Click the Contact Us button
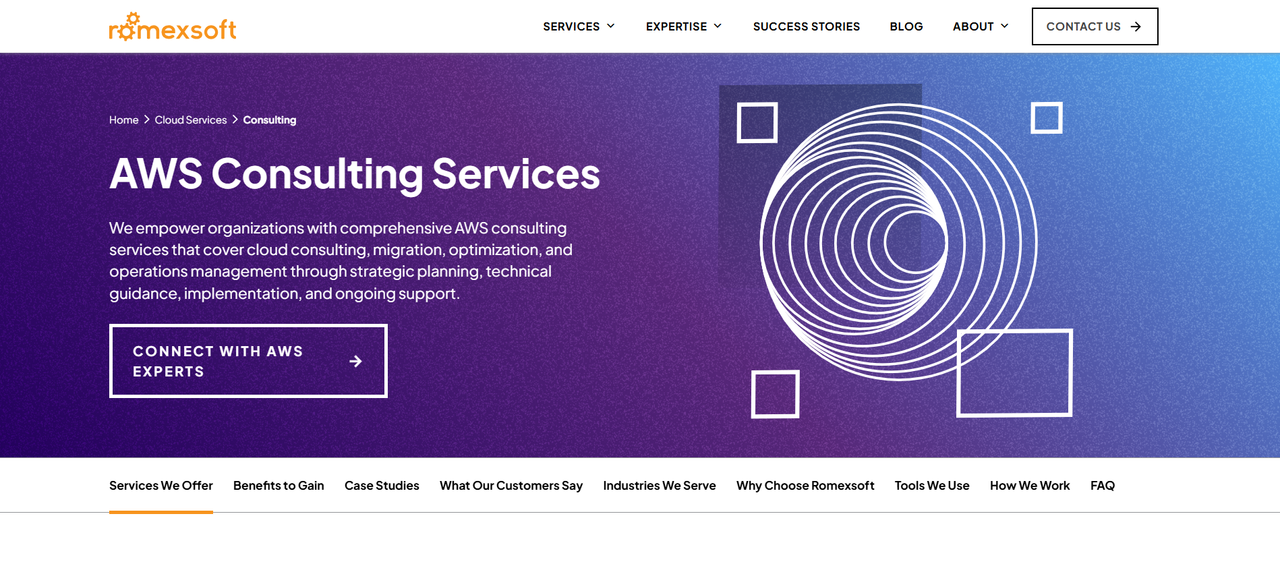Image resolution: width=1280 pixels, height=585 pixels. pos(1095,27)
